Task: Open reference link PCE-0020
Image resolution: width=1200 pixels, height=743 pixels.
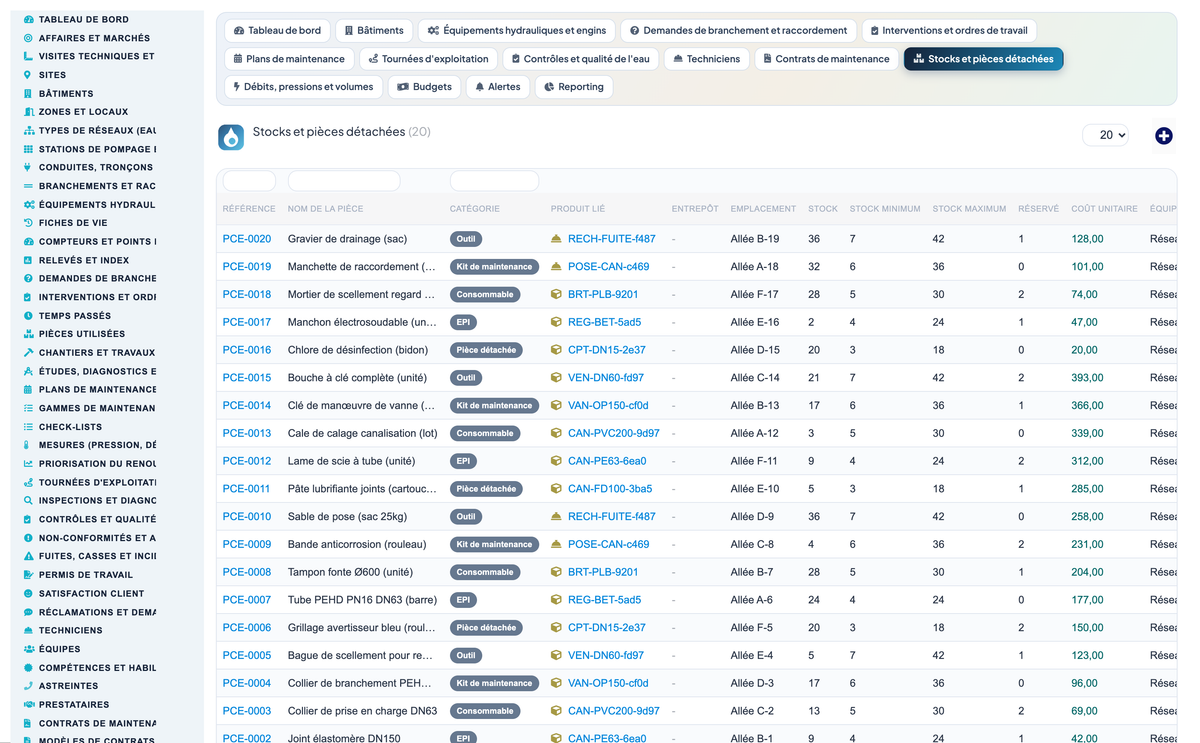Action: 247,239
